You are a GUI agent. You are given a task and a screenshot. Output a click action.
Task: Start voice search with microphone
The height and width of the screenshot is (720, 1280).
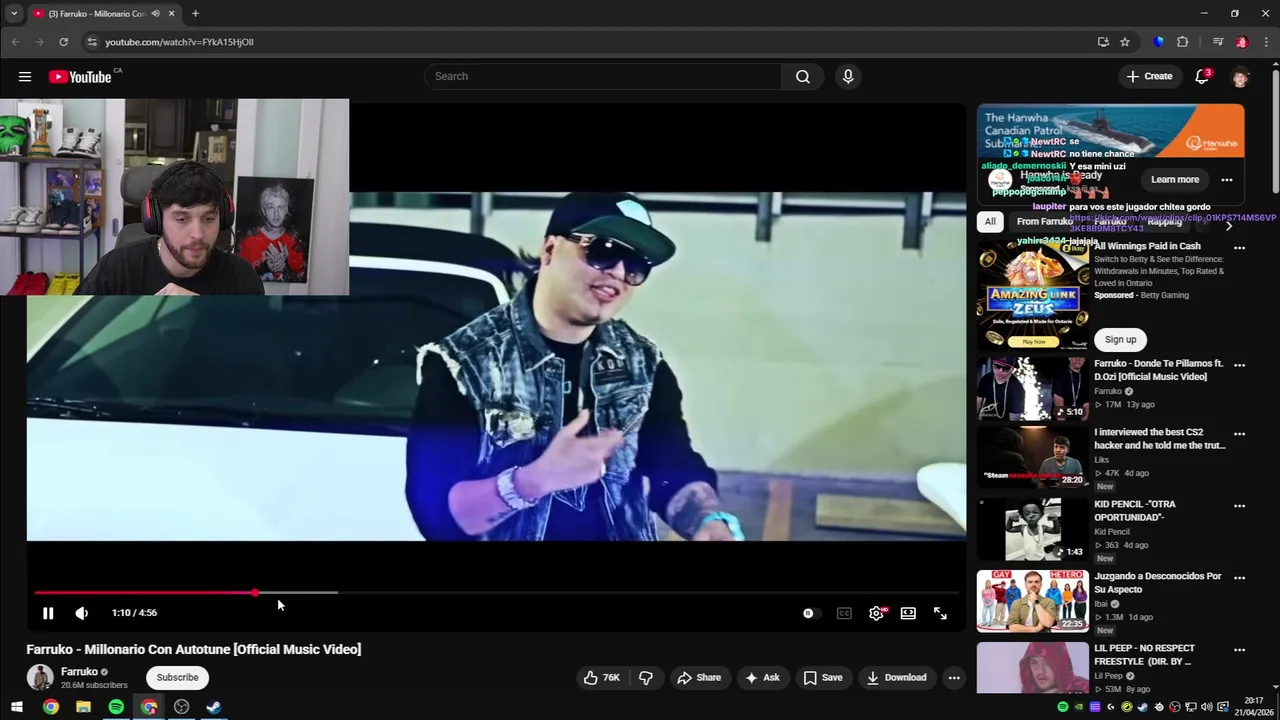[x=848, y=76]
